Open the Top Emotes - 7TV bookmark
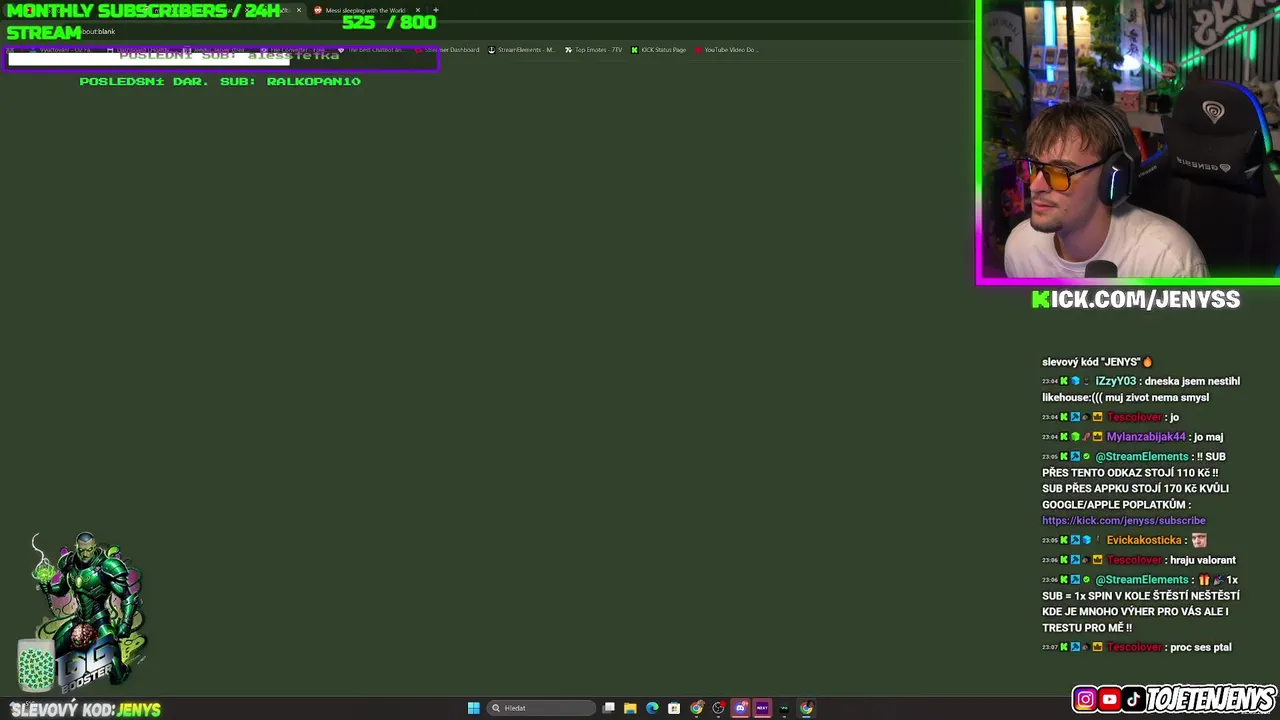This screenshot has width=1280, height=720. (593, 50)
